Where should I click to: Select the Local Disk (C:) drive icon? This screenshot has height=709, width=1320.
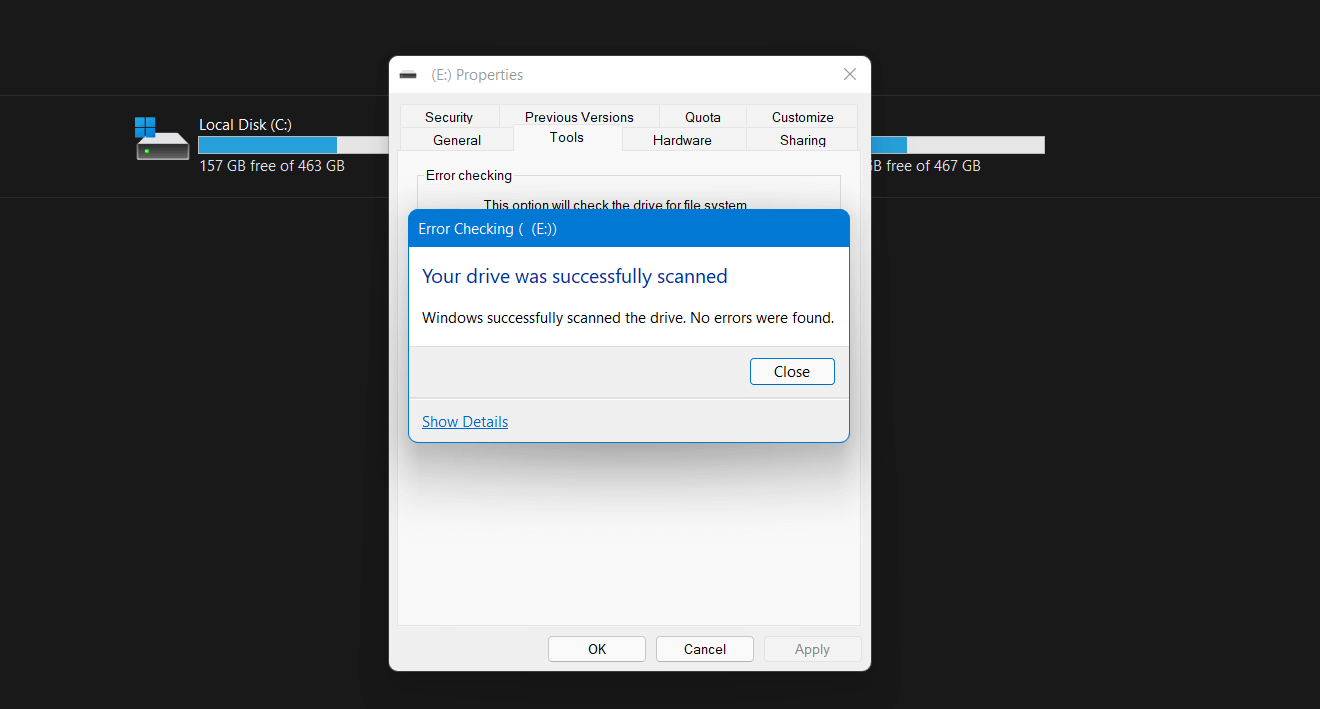162,139
